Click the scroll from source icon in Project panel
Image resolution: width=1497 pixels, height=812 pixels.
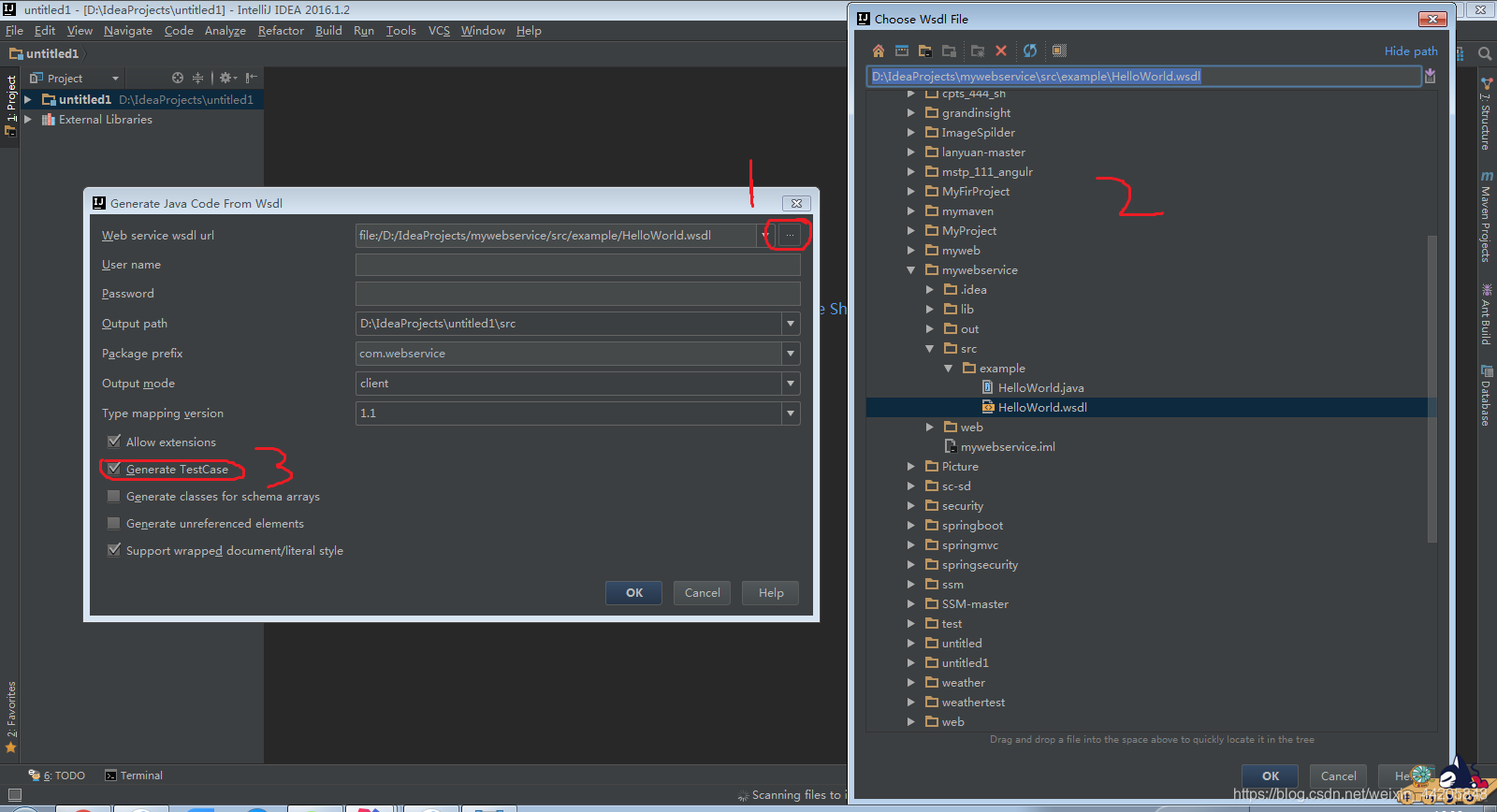(178, 78)
